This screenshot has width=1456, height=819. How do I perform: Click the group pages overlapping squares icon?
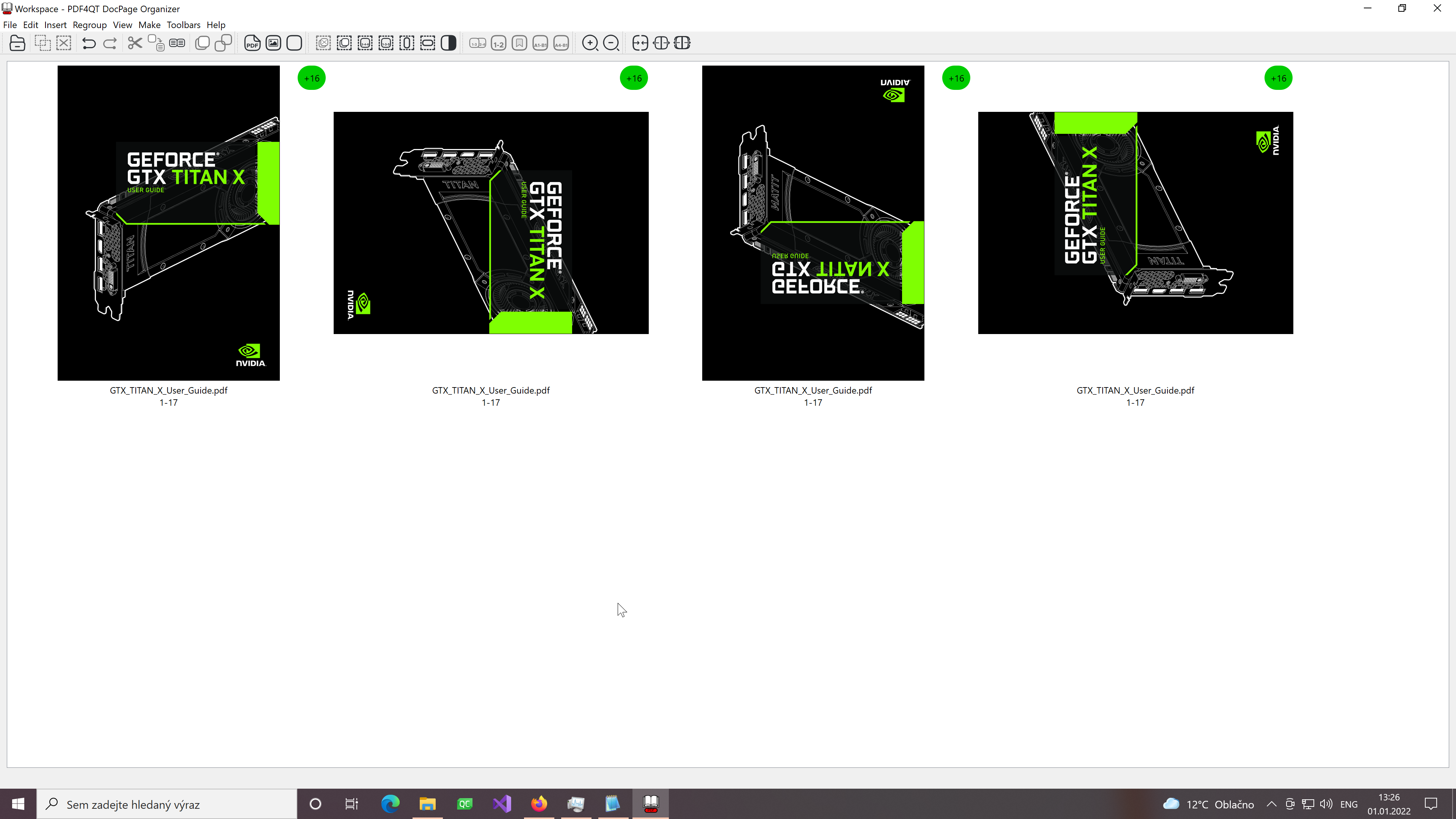[202, 43]
